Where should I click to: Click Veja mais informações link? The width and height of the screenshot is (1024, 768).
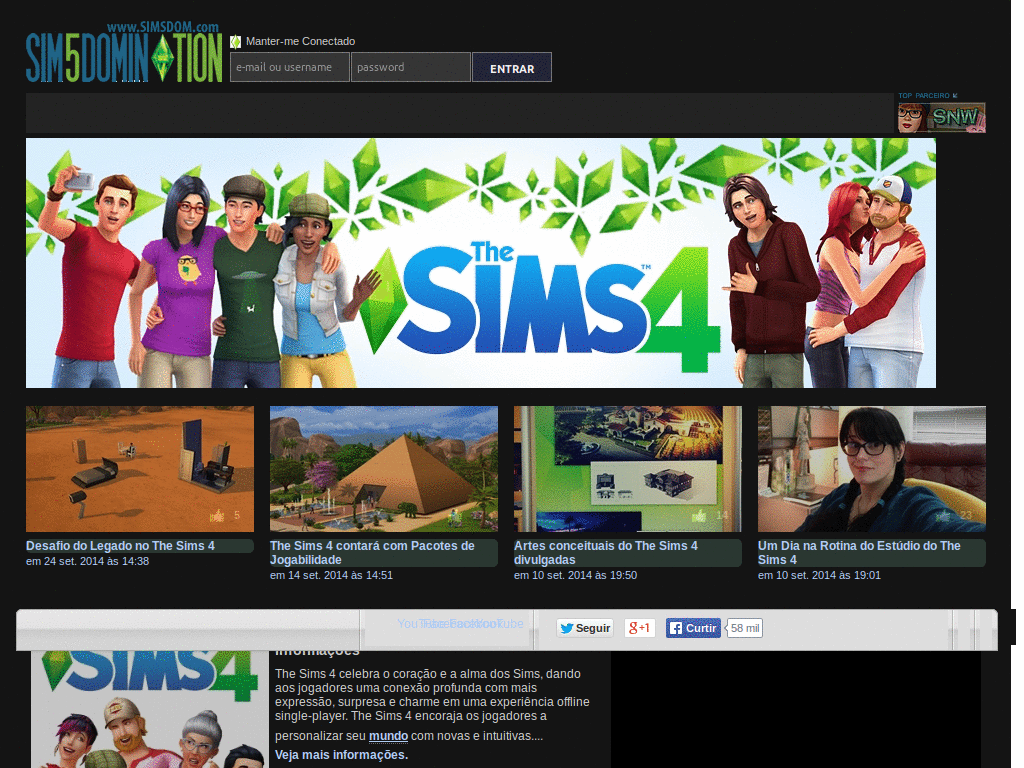342,755
